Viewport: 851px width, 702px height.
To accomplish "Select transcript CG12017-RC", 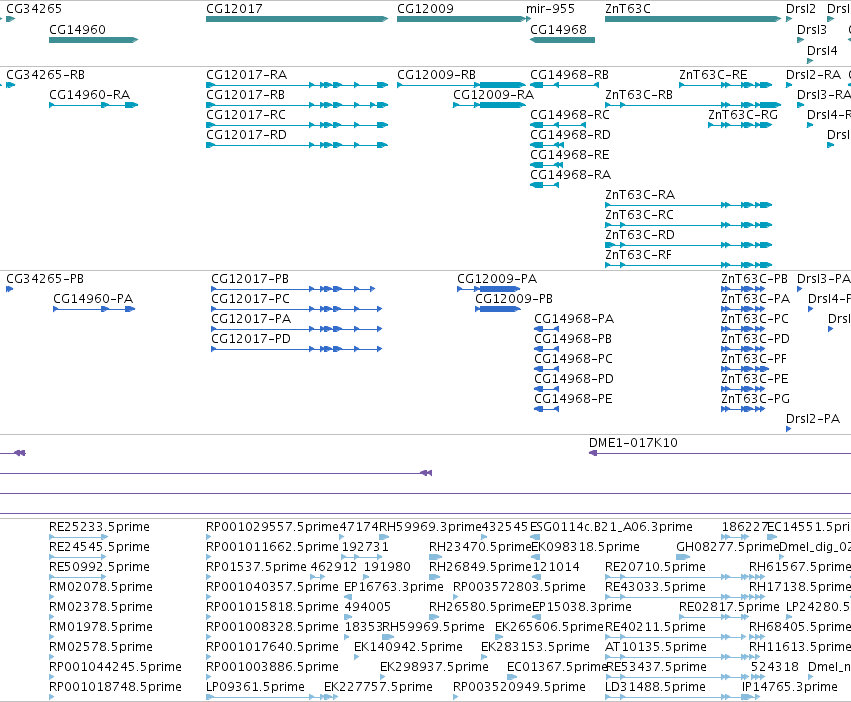I will pyautogui.click(x=297, y=125).
